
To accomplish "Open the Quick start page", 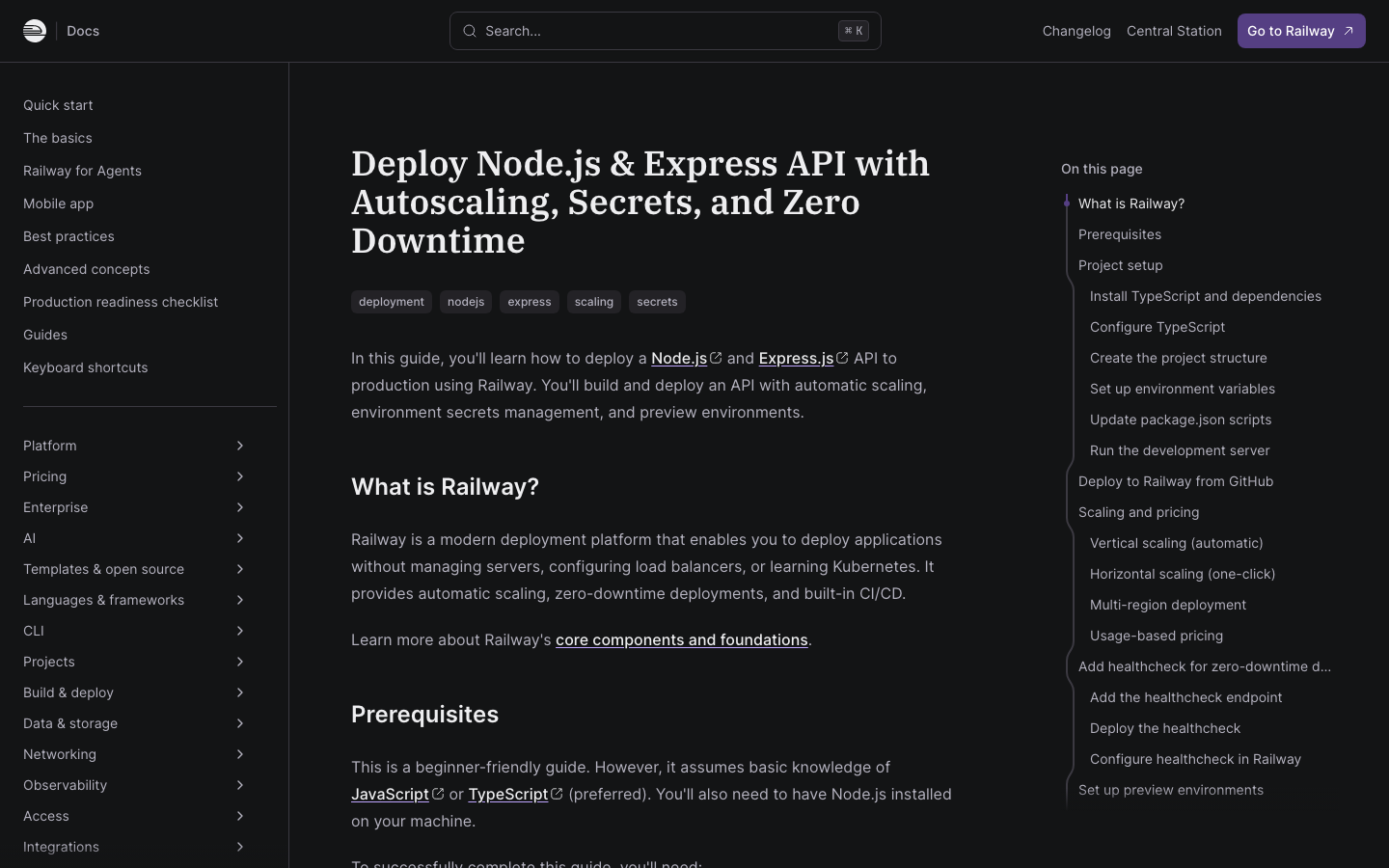I will coord(58,105).
